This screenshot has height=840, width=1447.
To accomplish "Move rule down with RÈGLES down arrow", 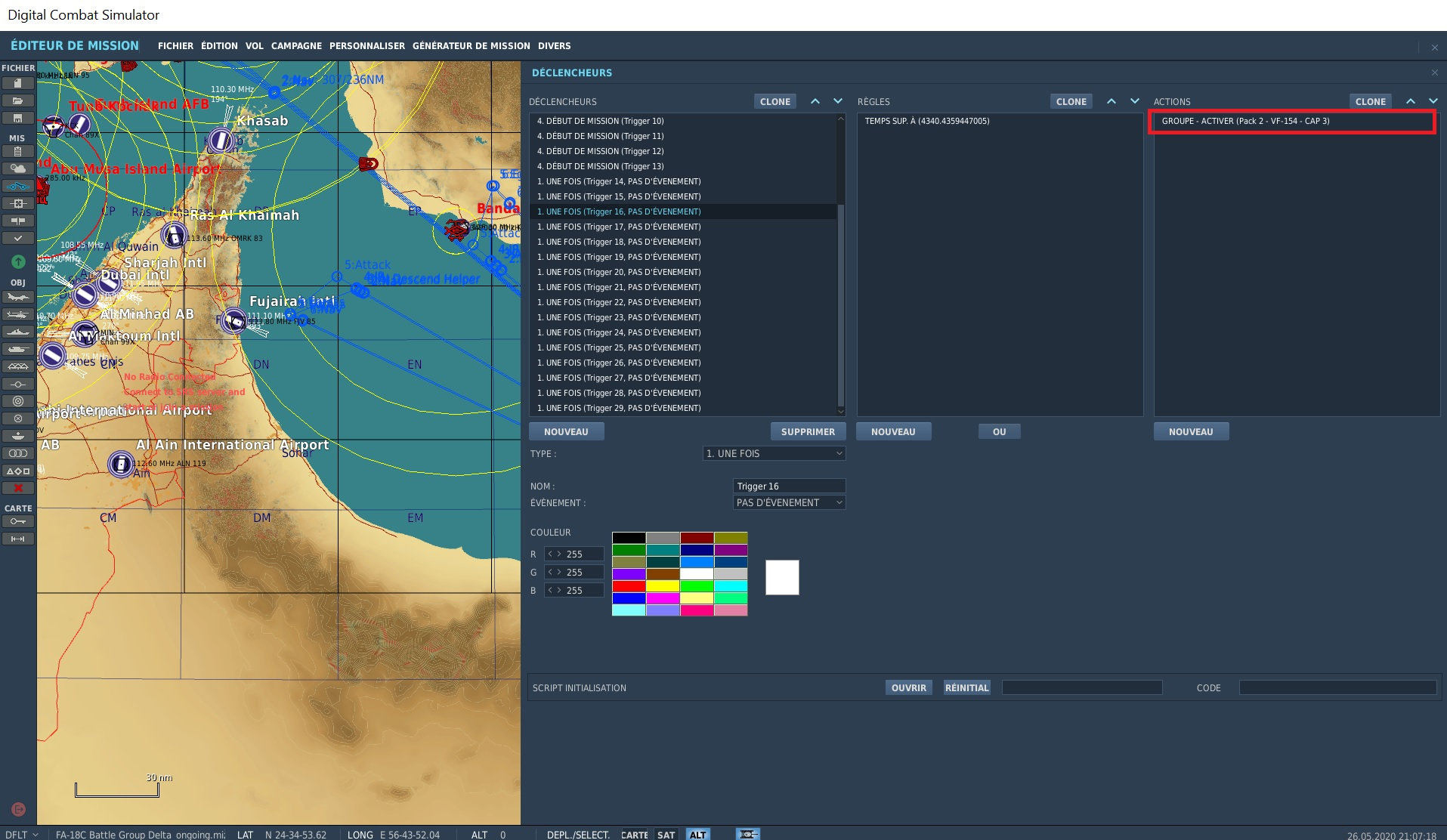I will (1134, 101).
